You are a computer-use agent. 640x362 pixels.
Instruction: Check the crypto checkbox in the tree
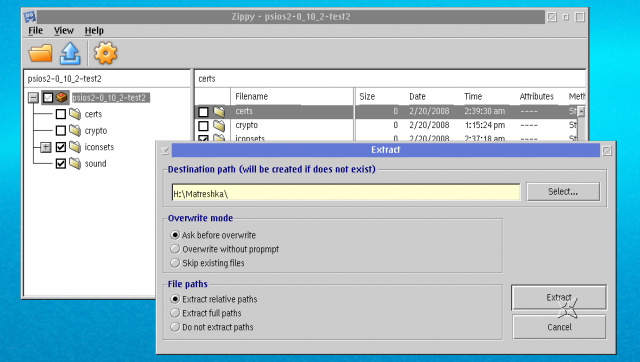[x=60, y=131]
